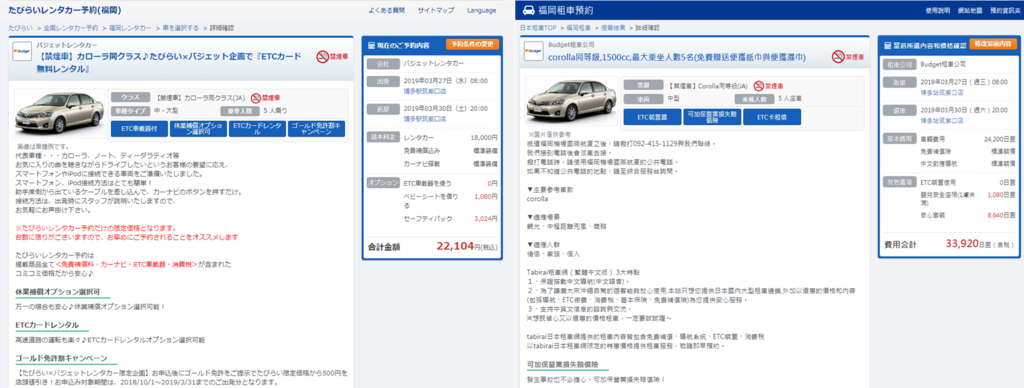Go to the 車を選択する breadcrumb
This screenshot has width=1024, height=388.
(x=181, y=28)
